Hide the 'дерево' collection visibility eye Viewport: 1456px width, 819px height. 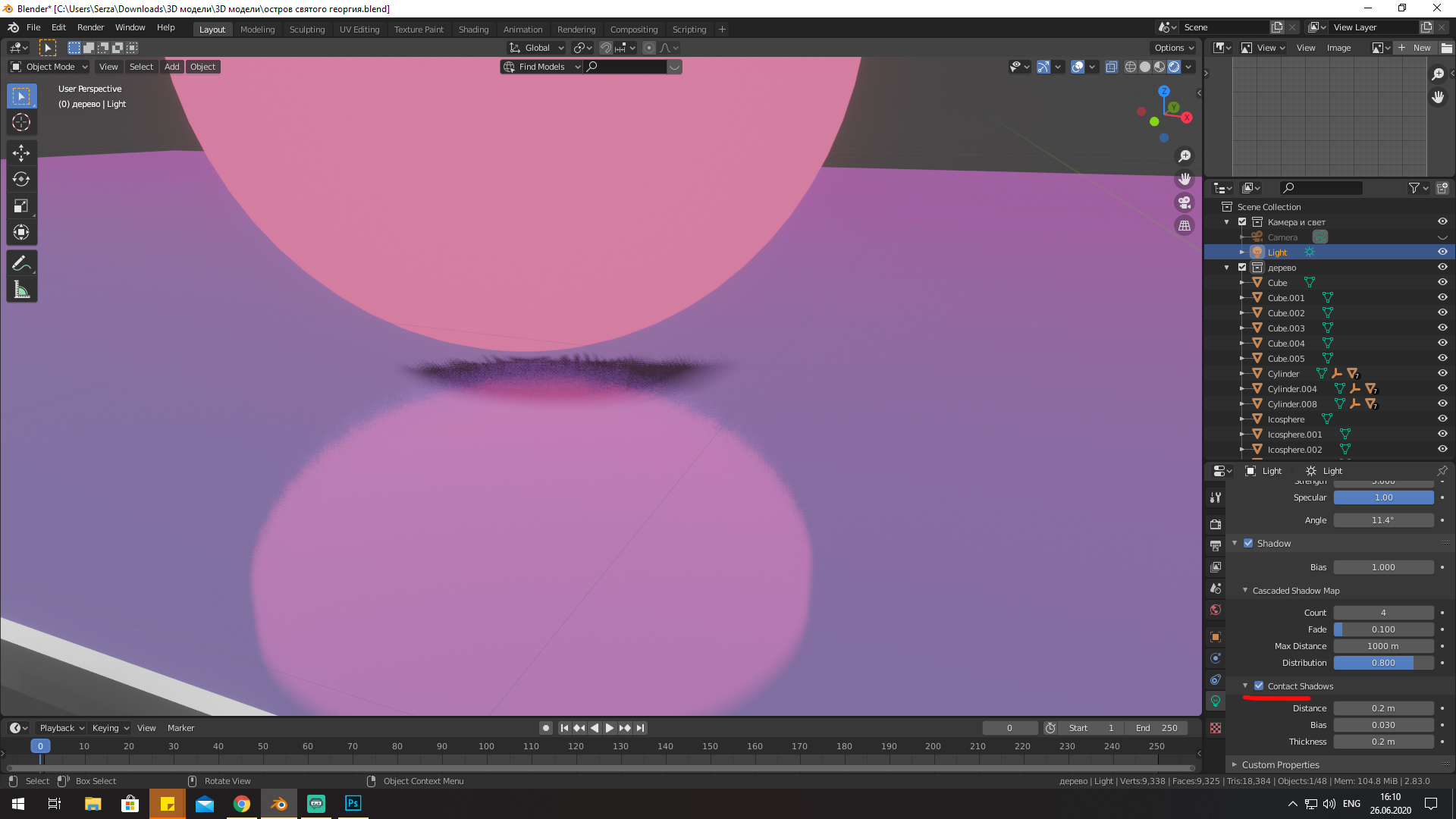(x=1442, y=267)
